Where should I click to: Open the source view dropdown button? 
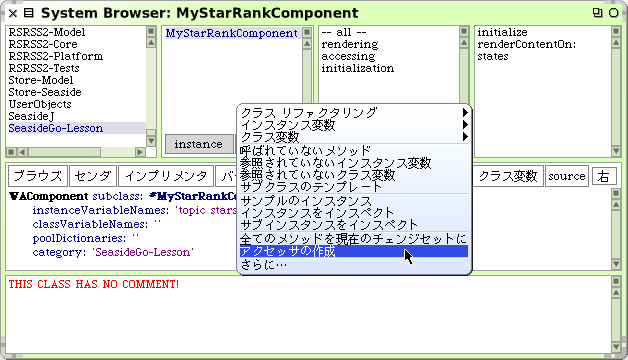click(x=567, y=176)
